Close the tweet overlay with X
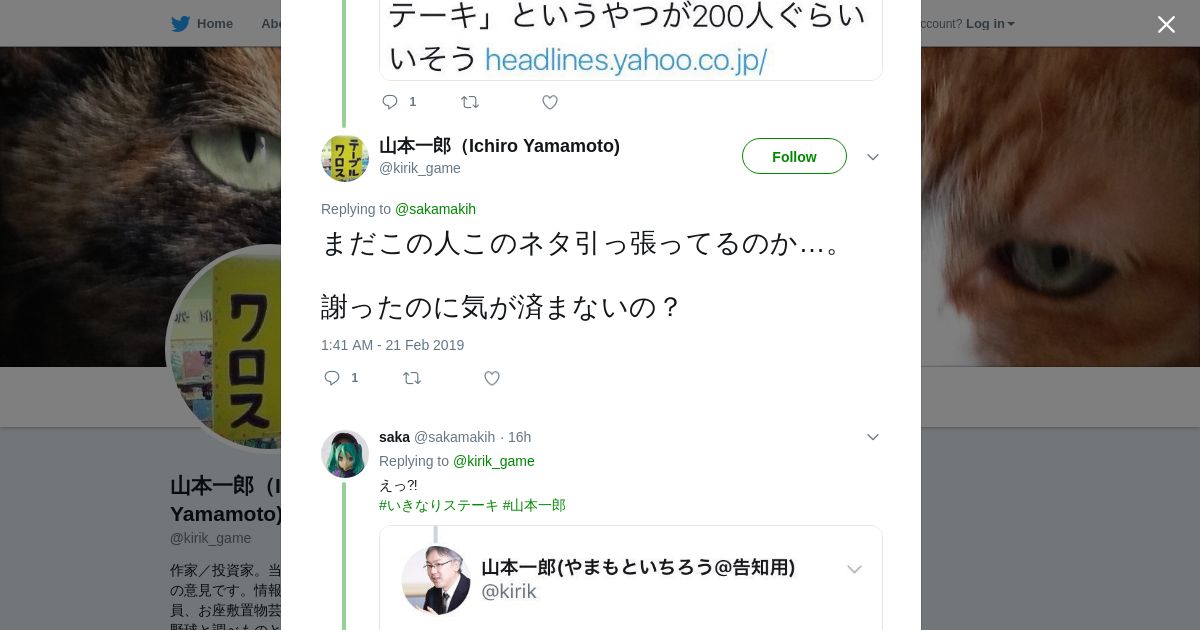 (1166, 25)
